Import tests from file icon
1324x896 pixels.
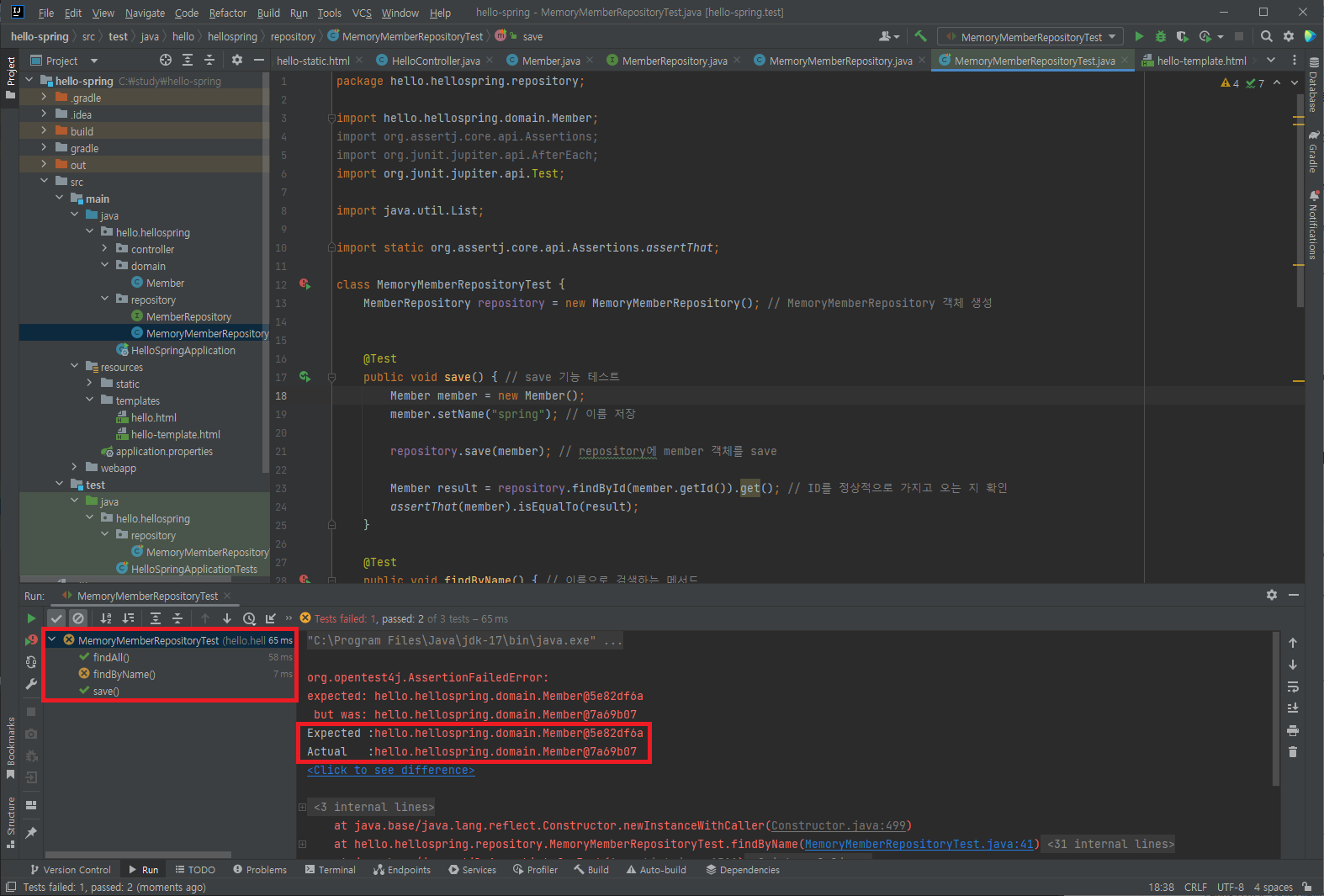click(271, 618)
